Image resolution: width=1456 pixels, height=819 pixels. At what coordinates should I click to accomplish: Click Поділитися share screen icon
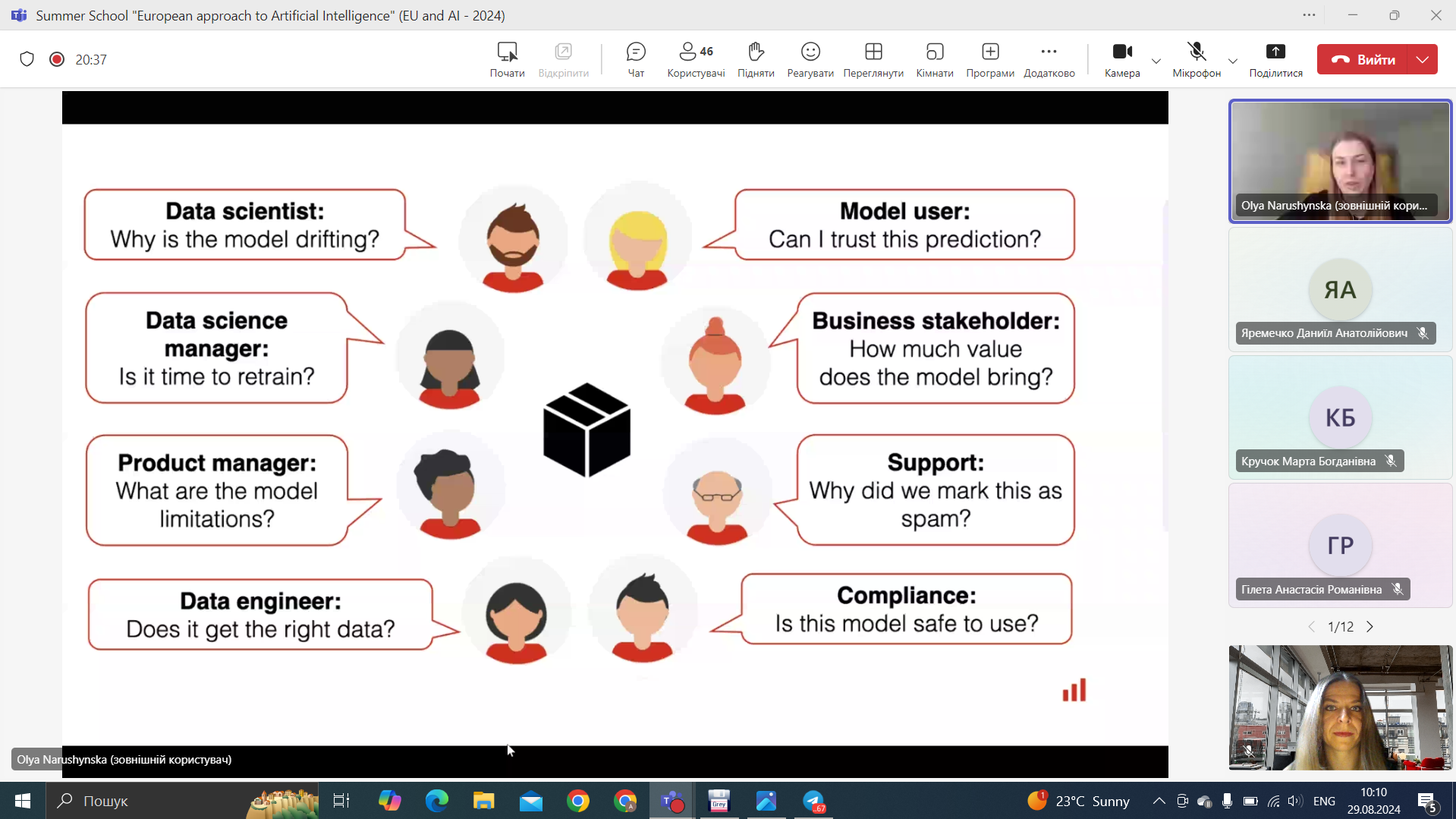tap(1275, 59)
